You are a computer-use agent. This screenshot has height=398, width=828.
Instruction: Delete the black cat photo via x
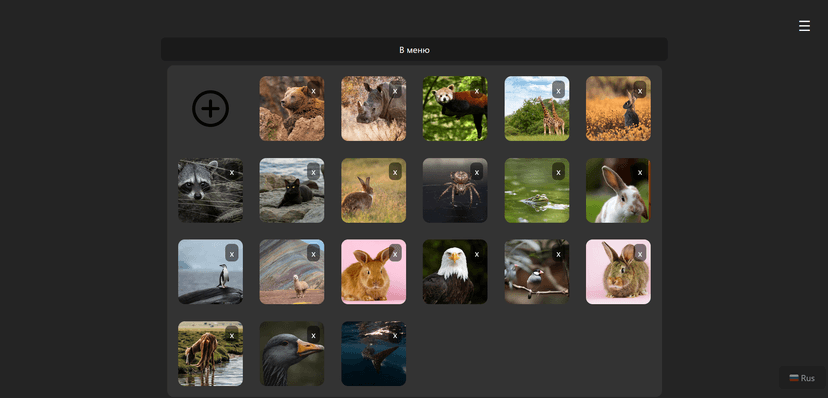pos(314,172)
